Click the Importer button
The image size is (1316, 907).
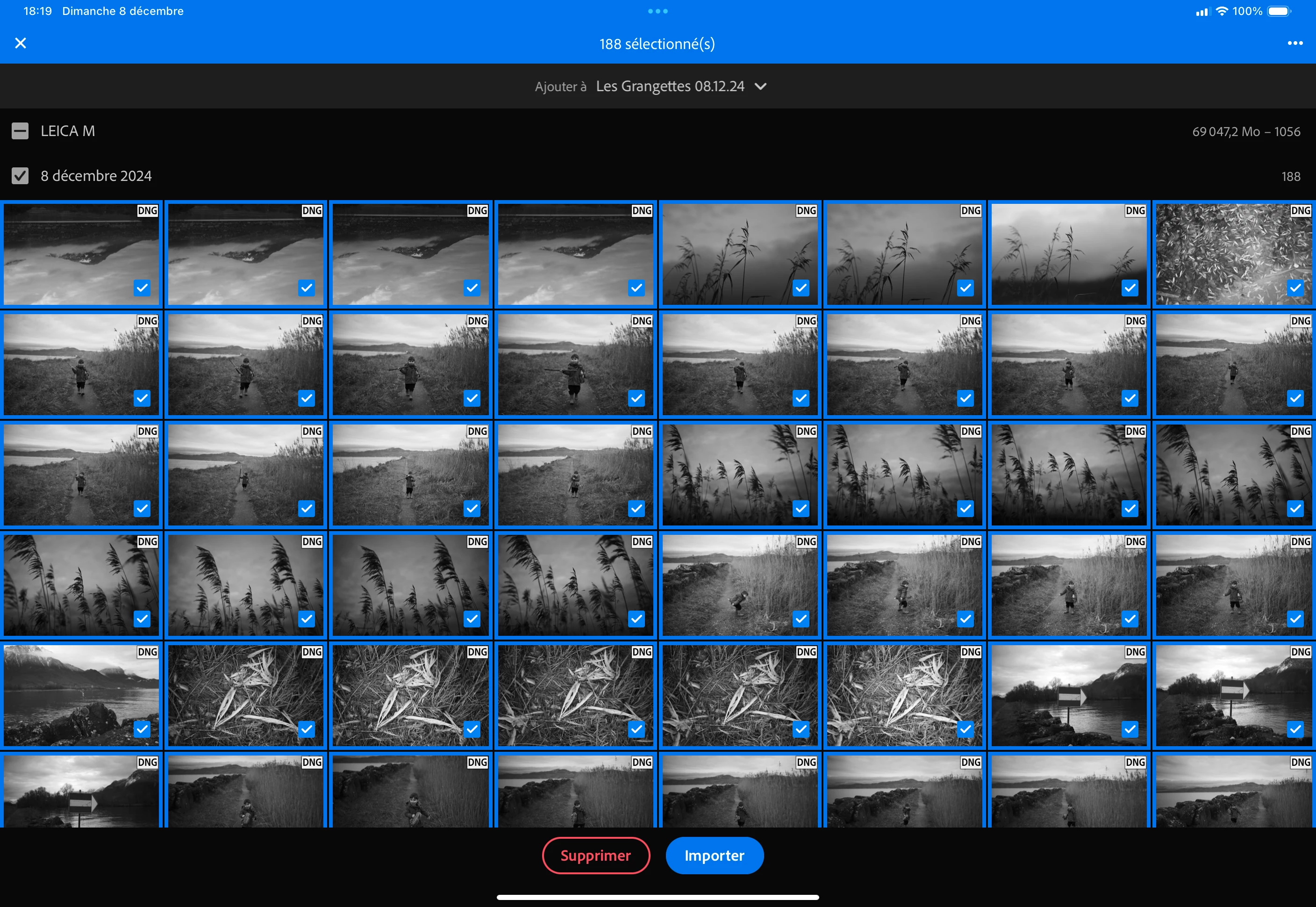point(714,855)
